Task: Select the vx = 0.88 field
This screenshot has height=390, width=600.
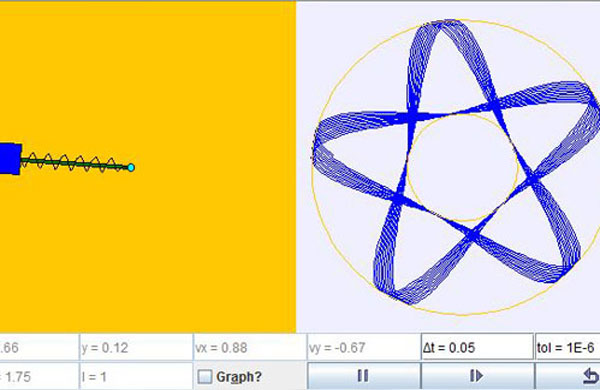Action: pos(250,348)
